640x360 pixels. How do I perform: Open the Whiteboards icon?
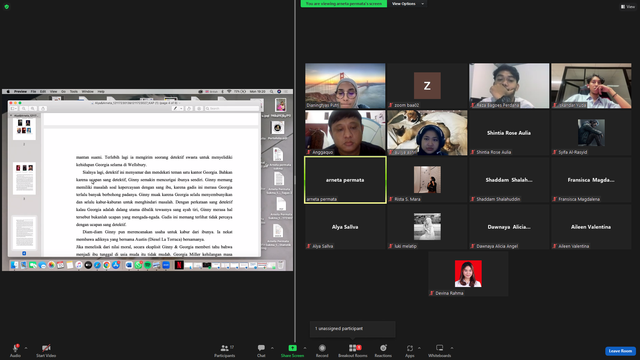coord(440,348)
